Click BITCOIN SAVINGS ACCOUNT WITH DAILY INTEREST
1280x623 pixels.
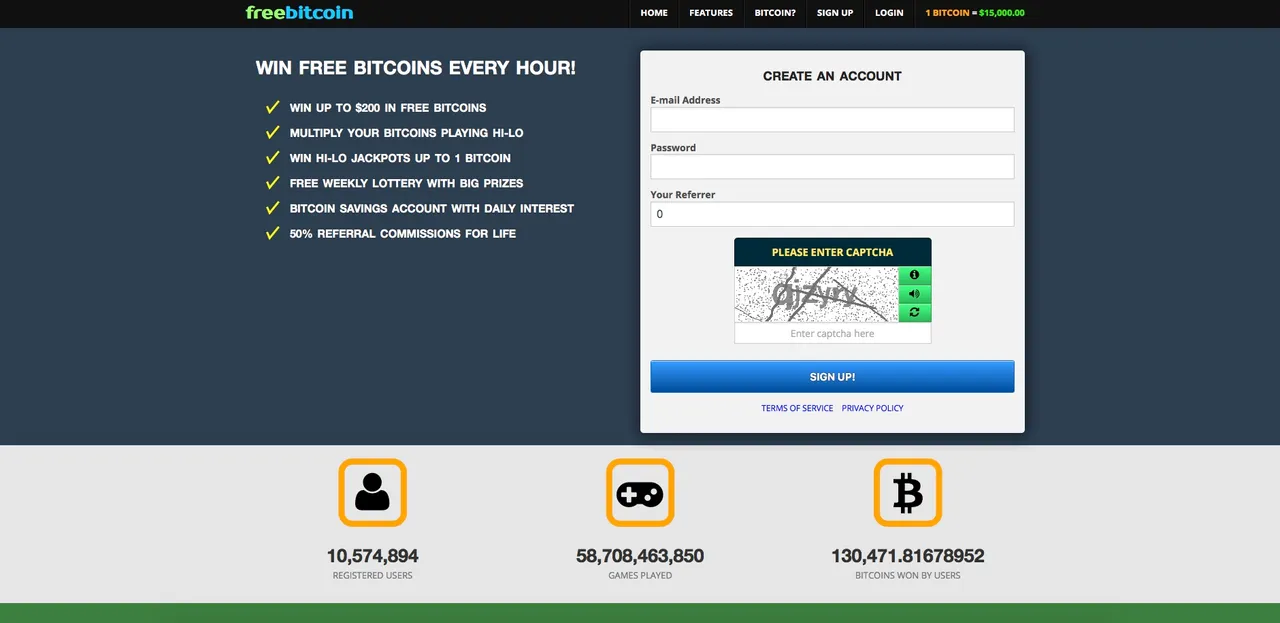(432, 208)
